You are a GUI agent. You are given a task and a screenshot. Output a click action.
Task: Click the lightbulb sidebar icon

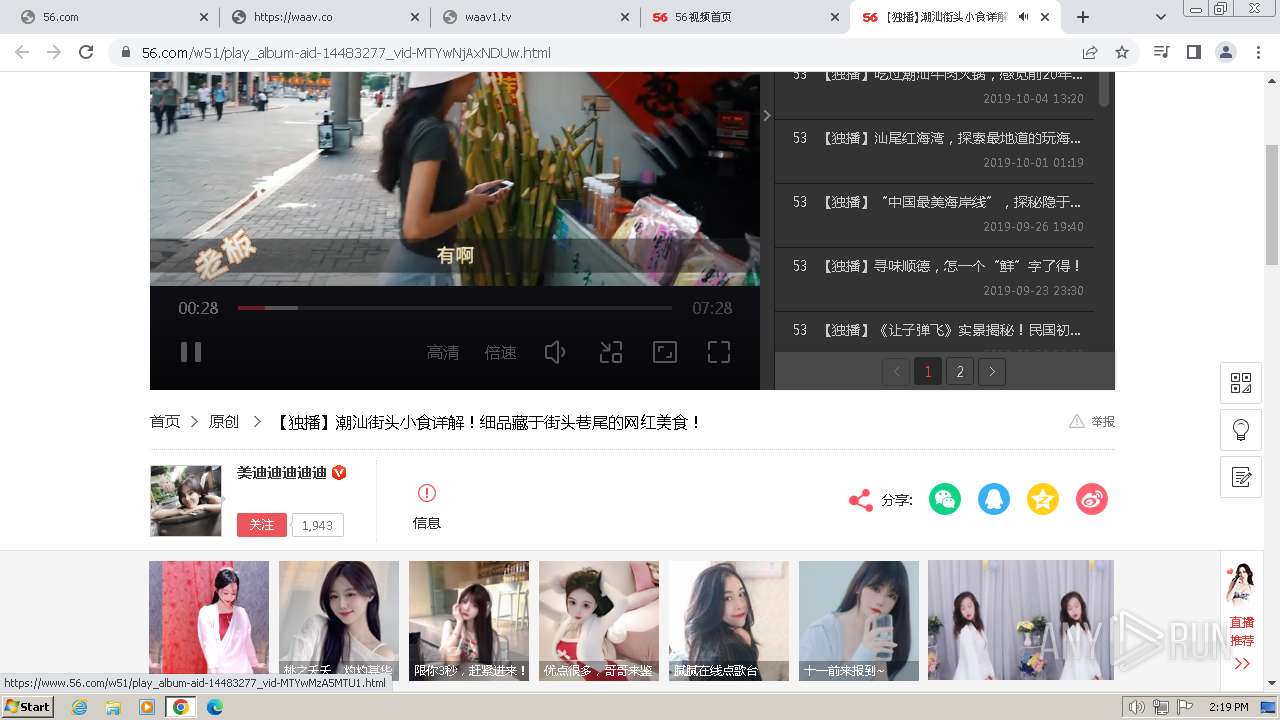pyautogui.click(x=1241, y=430)
